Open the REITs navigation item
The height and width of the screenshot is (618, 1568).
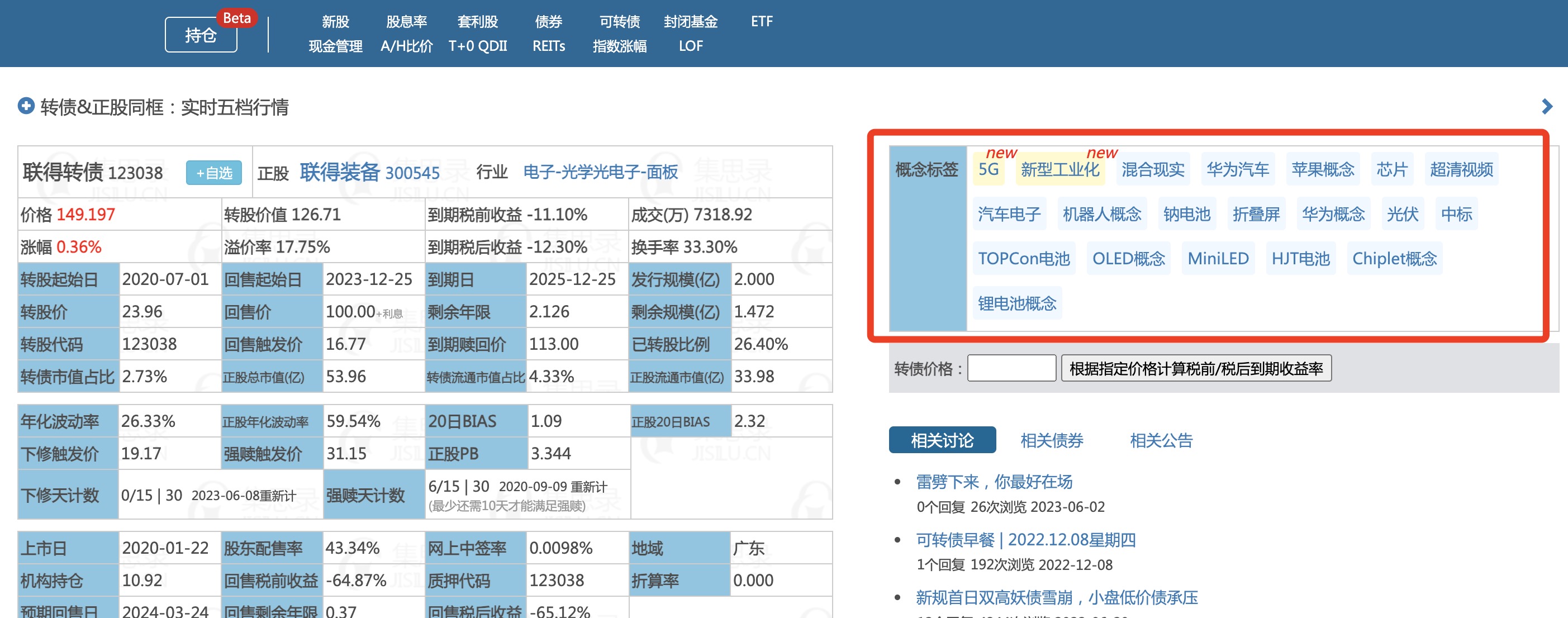tap(548, 46)
